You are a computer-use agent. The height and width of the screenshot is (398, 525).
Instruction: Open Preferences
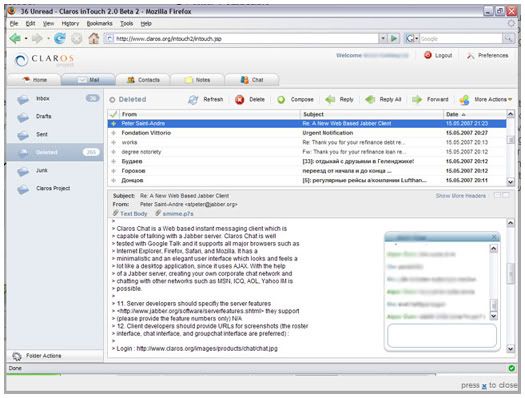click(488, 56)
